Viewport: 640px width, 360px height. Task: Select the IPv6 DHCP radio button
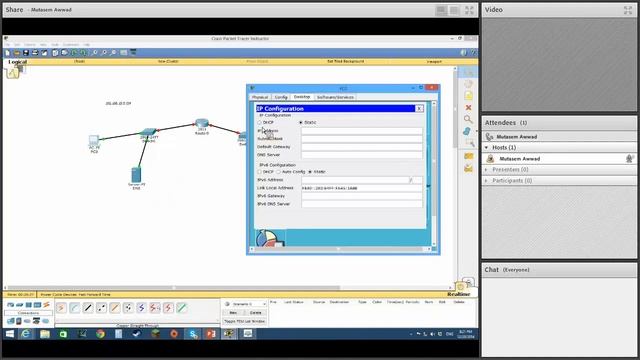259,172
